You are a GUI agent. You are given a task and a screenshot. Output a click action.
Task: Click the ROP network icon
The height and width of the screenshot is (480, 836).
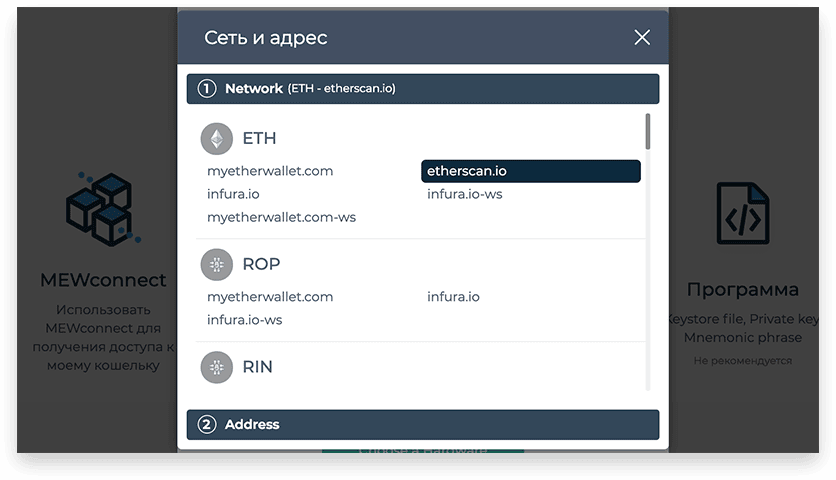tap(216, 265)
